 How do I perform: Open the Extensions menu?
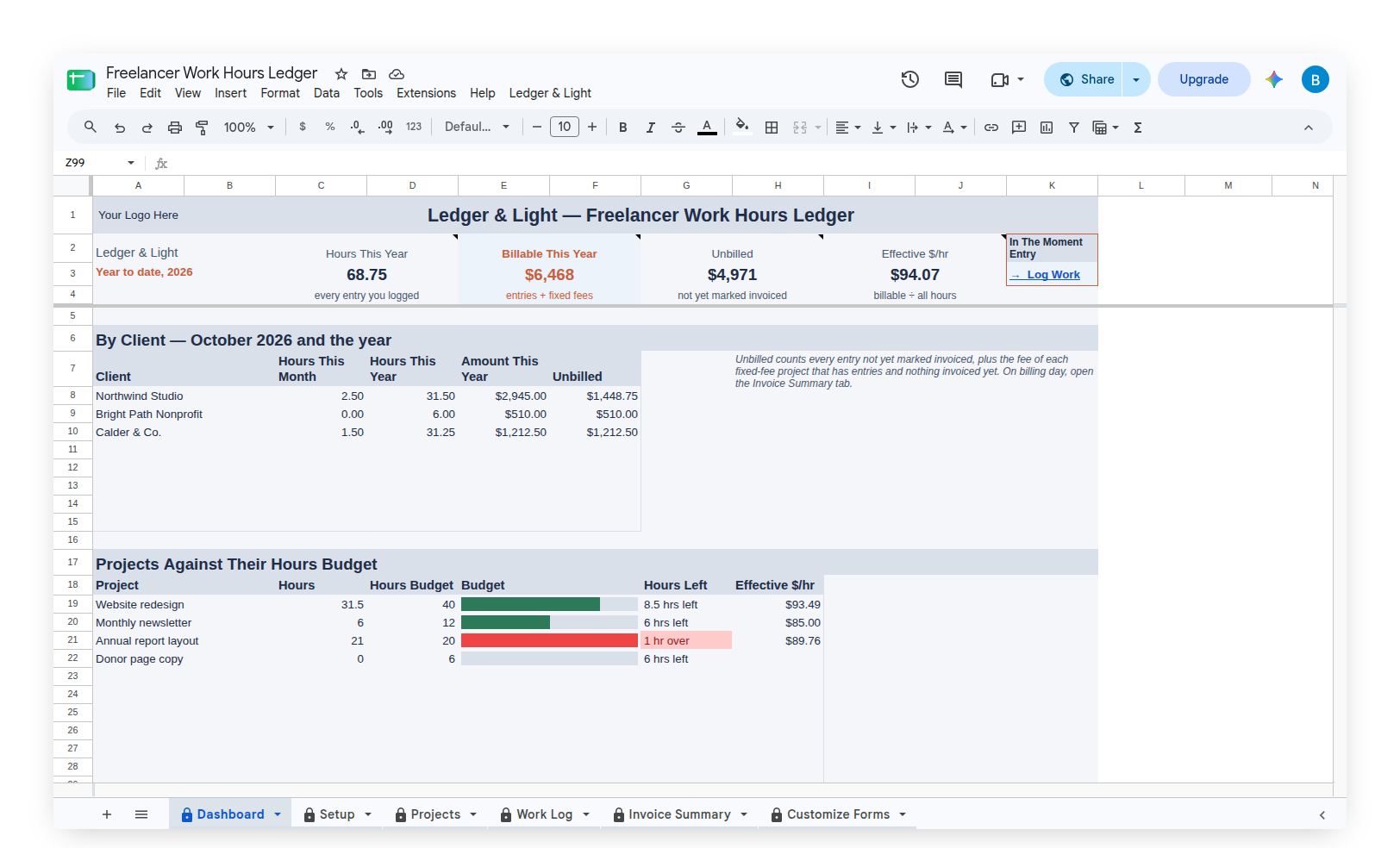coord(426,93)
